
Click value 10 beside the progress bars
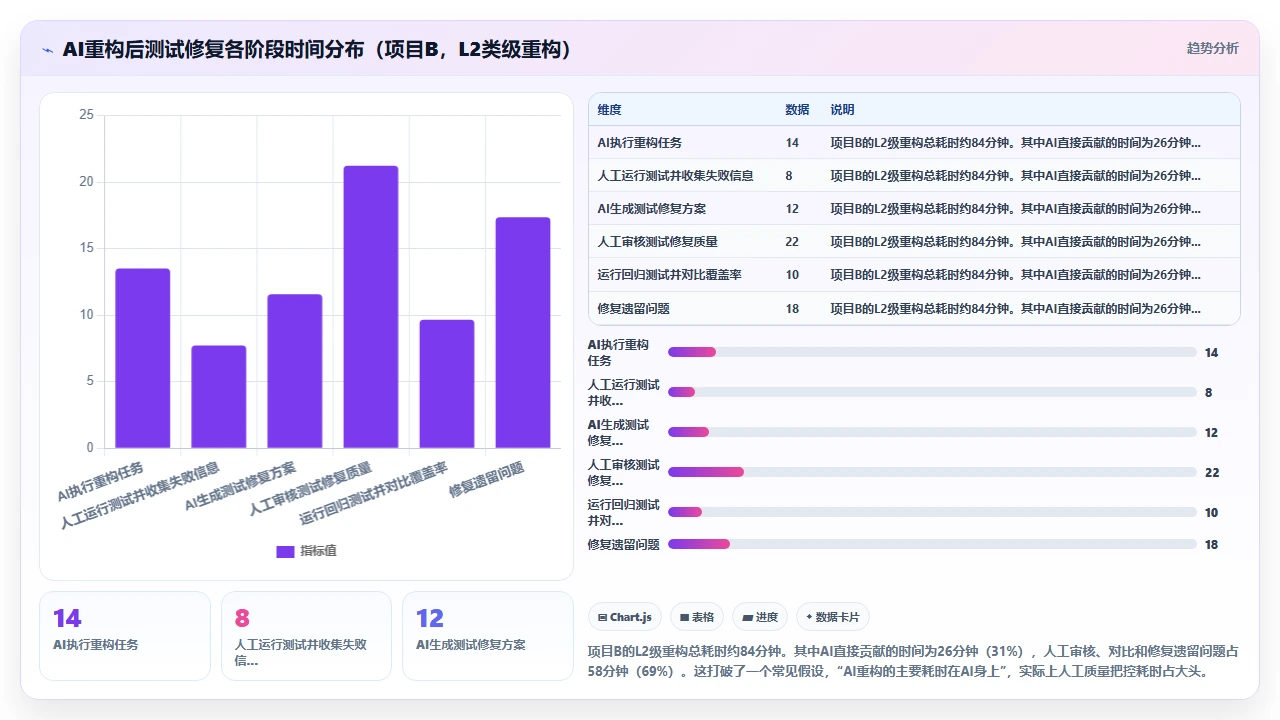1212,512
